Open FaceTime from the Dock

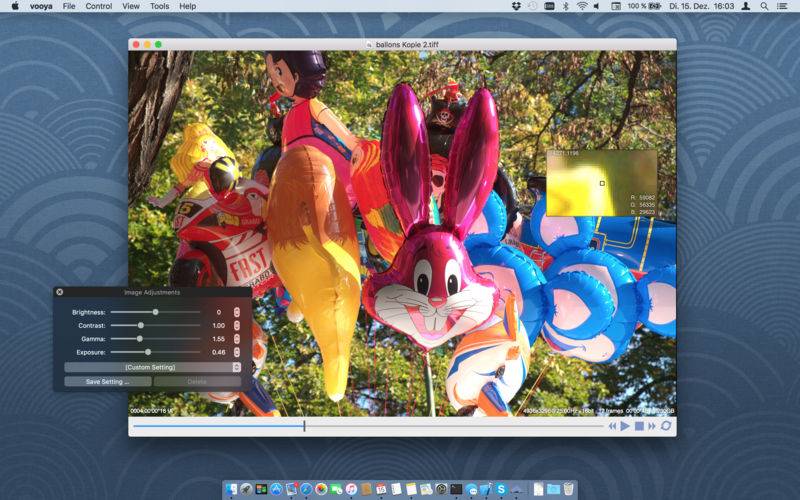pyautogui.click(x=336, y=489)
